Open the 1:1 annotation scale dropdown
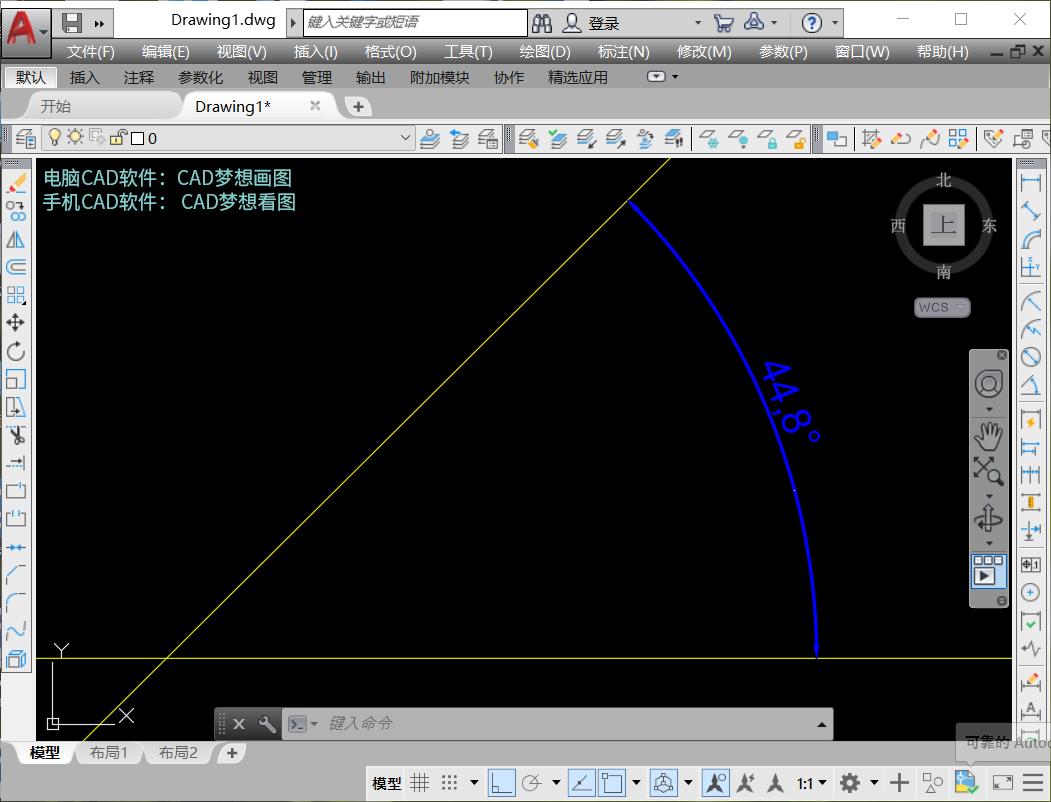 click(812, 783)
